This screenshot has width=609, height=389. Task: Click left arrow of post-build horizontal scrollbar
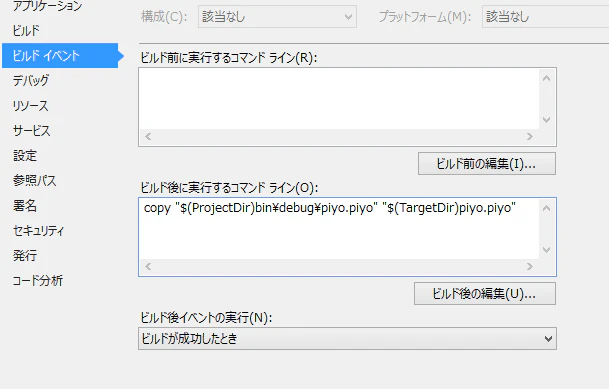click(x=148, y=267)
